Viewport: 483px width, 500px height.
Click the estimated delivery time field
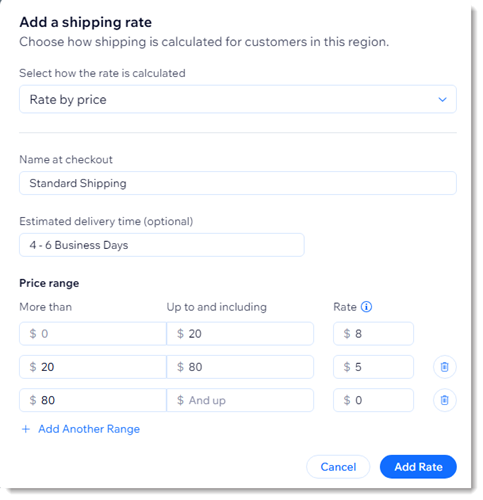coord(162,245)
